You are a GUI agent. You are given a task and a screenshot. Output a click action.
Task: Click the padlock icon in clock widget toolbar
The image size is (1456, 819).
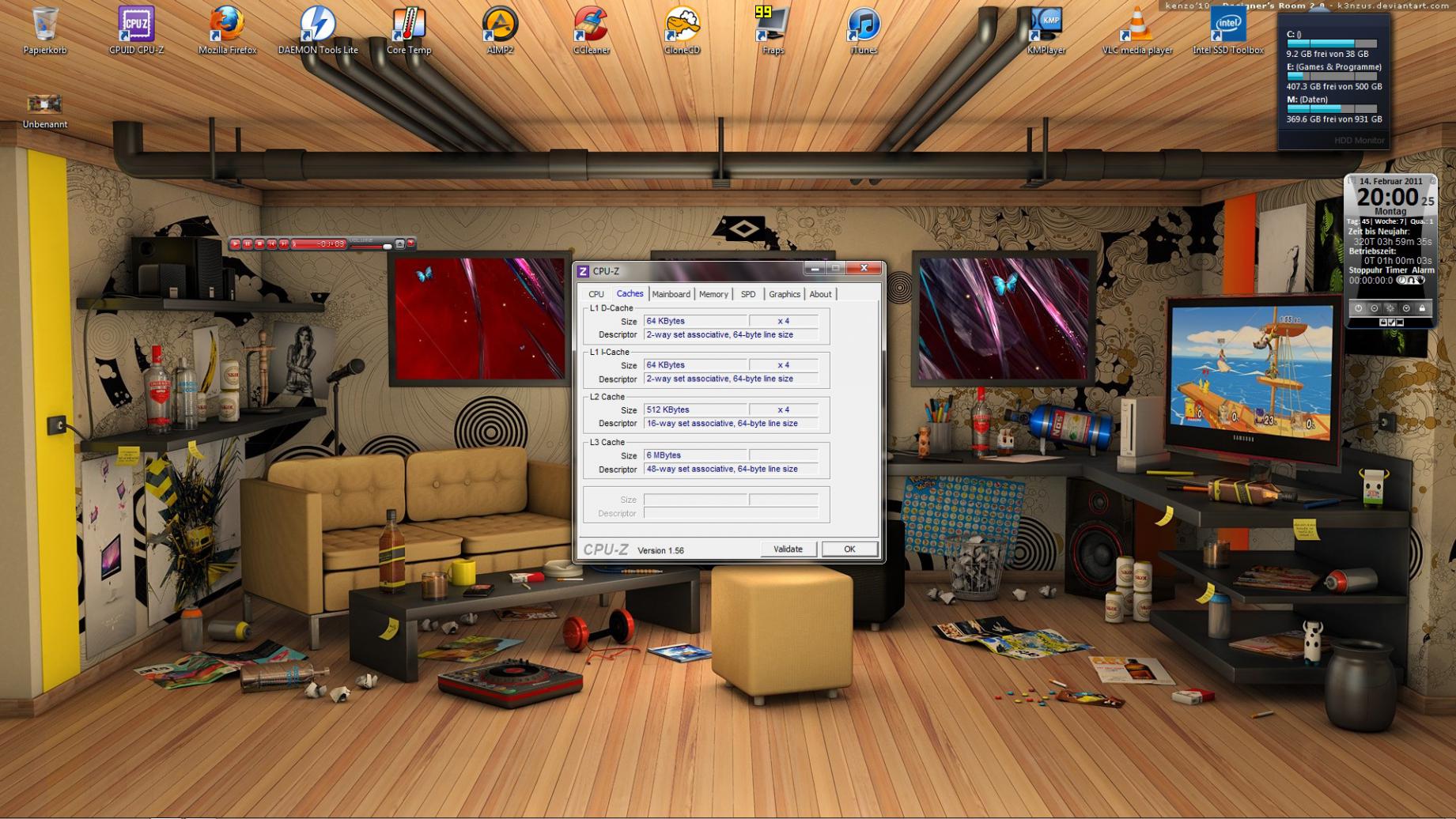[1422, 308]
